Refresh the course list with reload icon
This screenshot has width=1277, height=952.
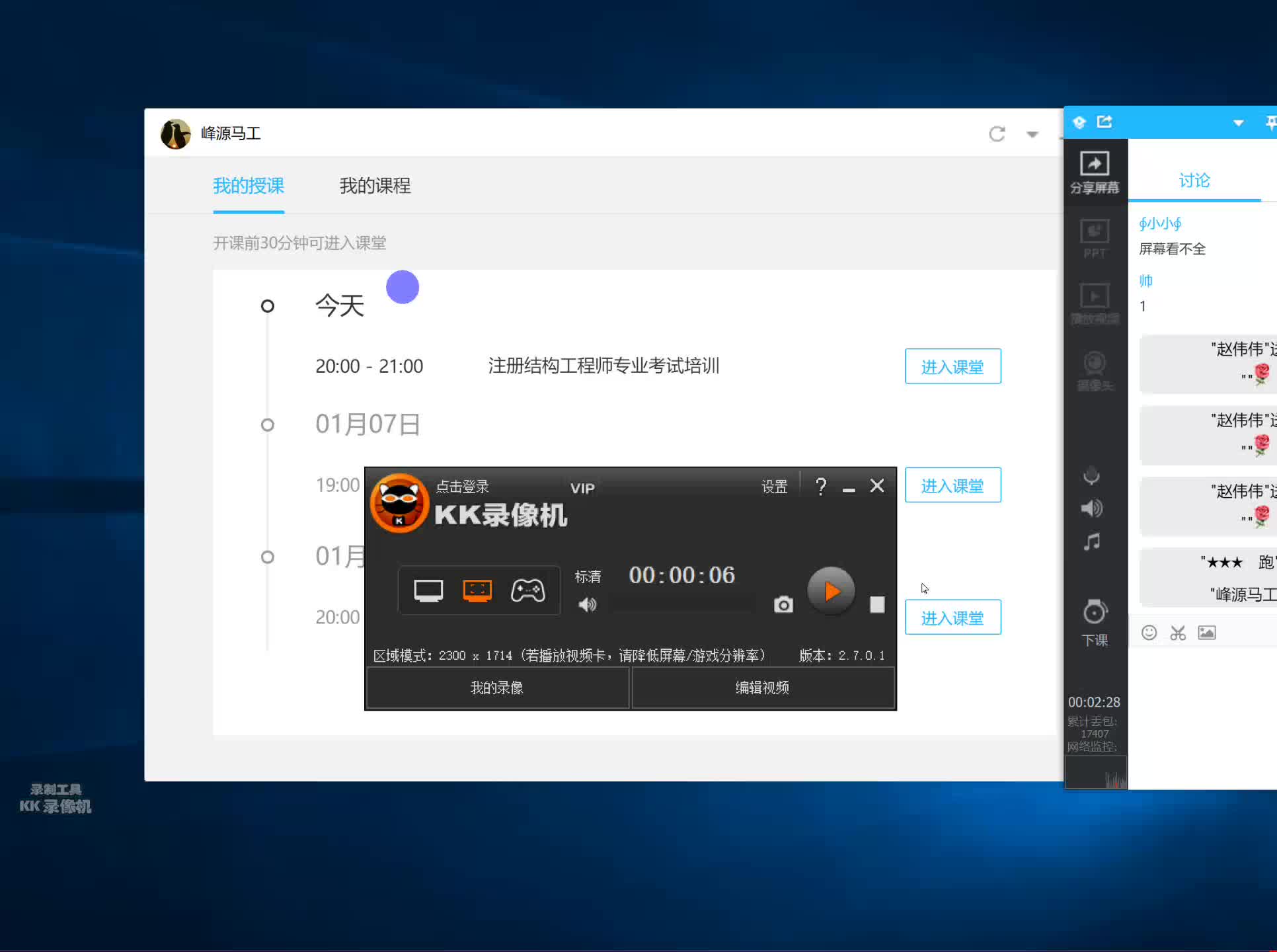click(997, 134)
